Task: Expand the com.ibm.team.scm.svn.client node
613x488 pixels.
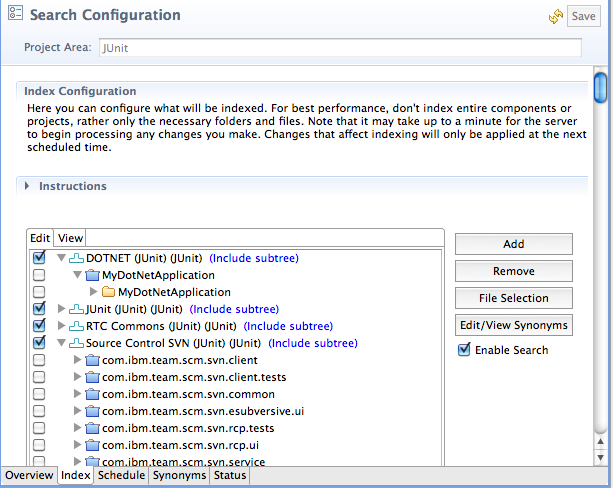Action: pos(77,360)
